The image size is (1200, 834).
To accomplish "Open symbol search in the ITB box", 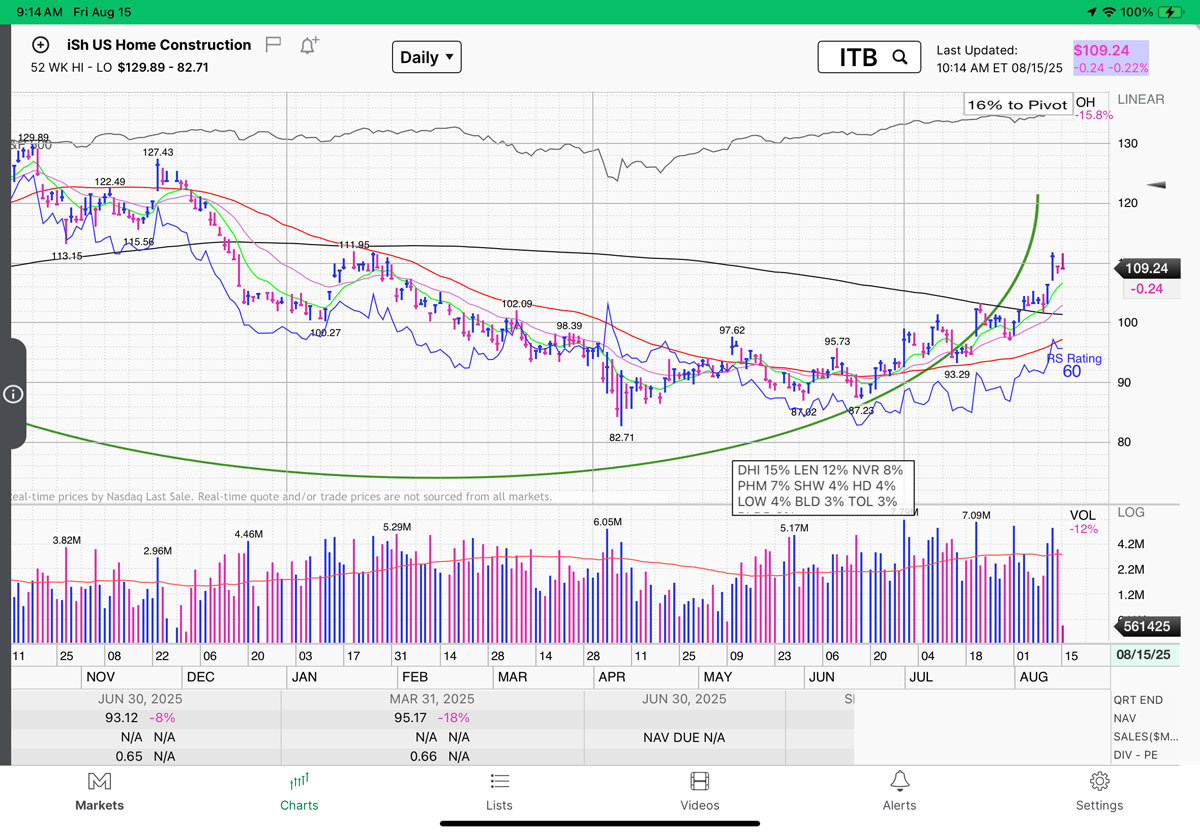I will coord(869,57).
